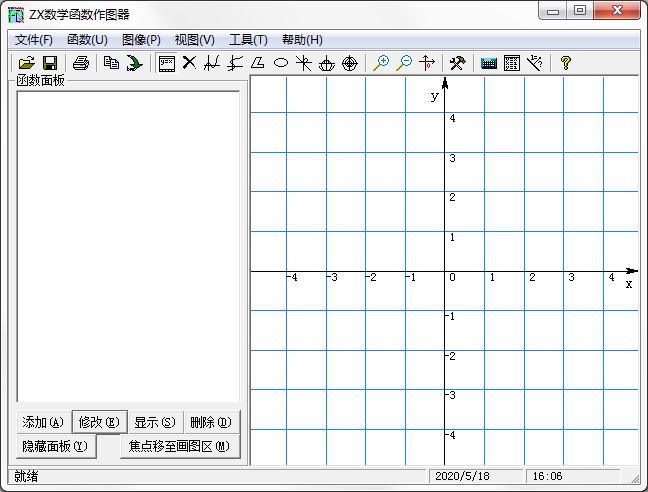Click the formula wand question icon

click(x=535, y=63)
